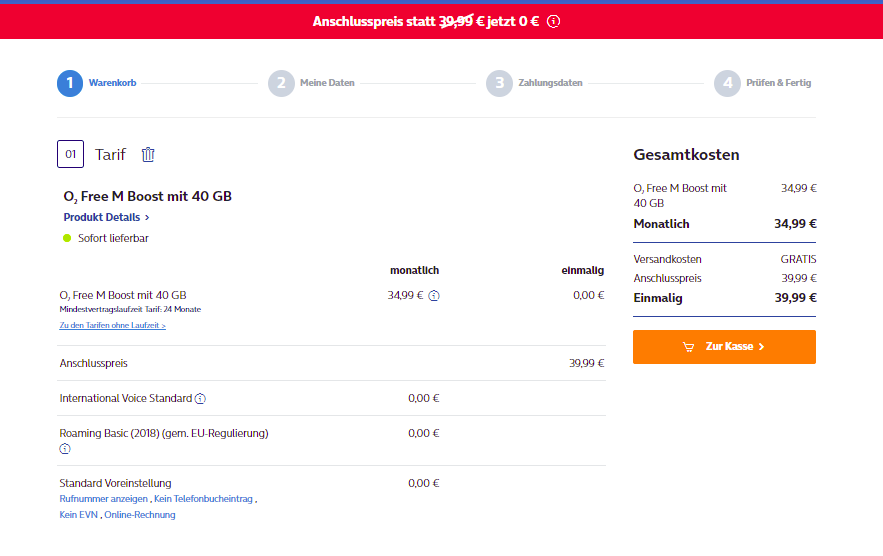
Task: Click the Einmalig total 39,99 €
Action: 795,298
